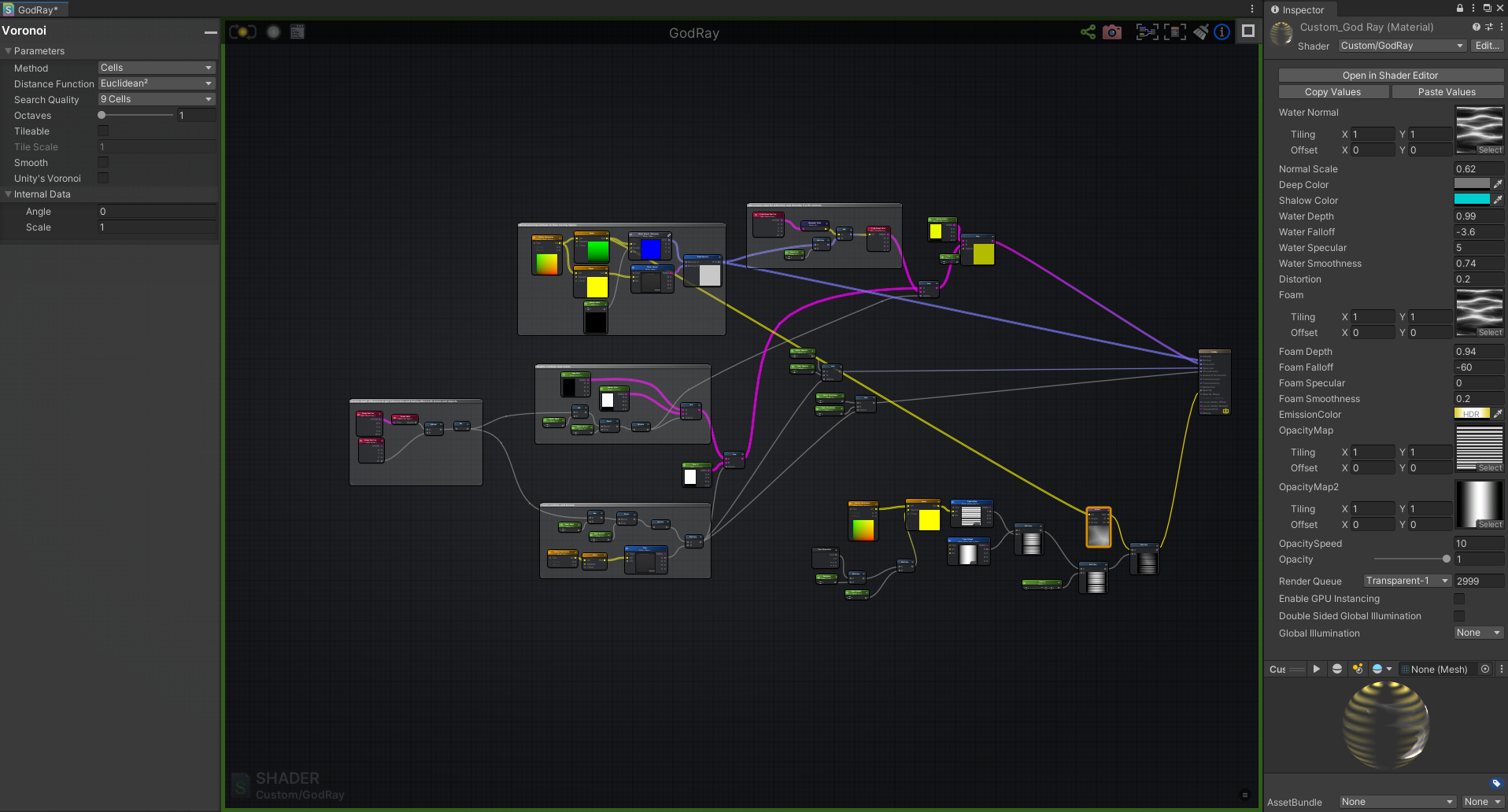Click the Copy Values button

pos(1333,92)
